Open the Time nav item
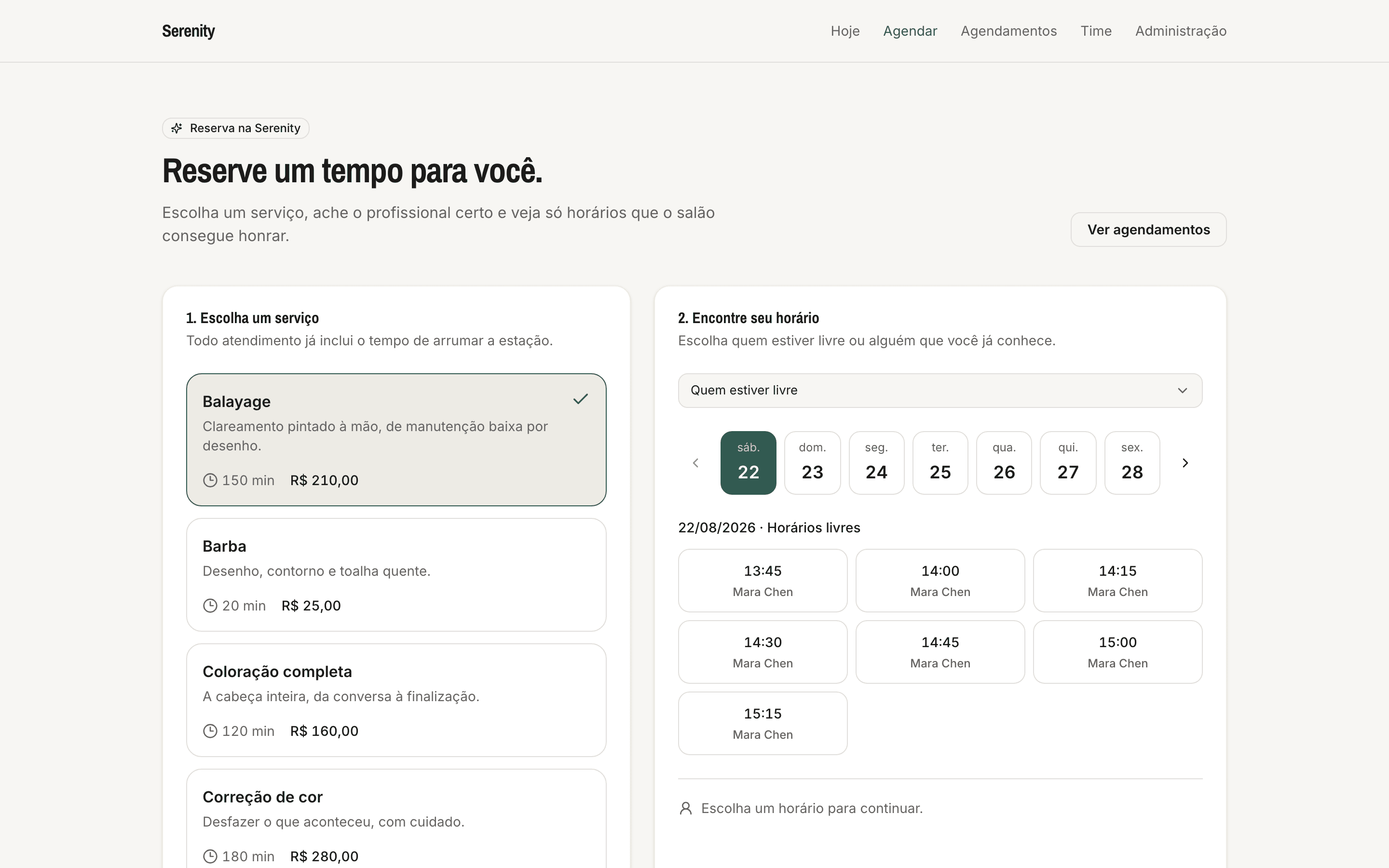This screenshot has height=868, width=1389. coord(1096,31)
